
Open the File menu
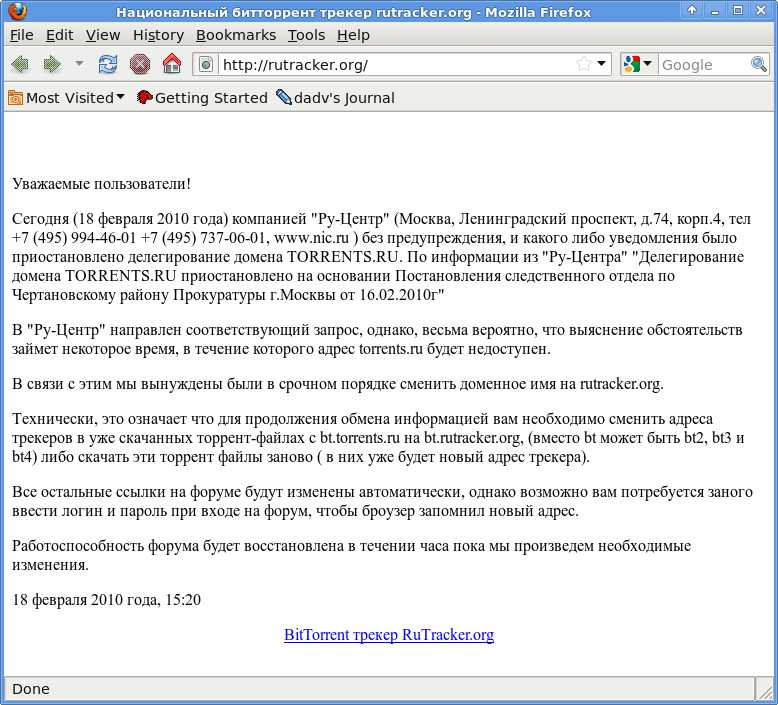(x=22, y=35)
